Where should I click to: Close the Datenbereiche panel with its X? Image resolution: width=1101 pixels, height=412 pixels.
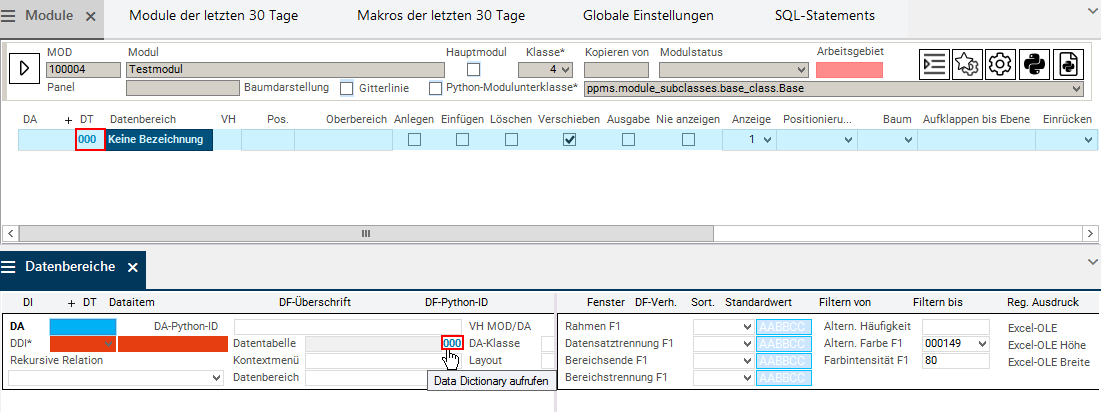tap(133, 267)
